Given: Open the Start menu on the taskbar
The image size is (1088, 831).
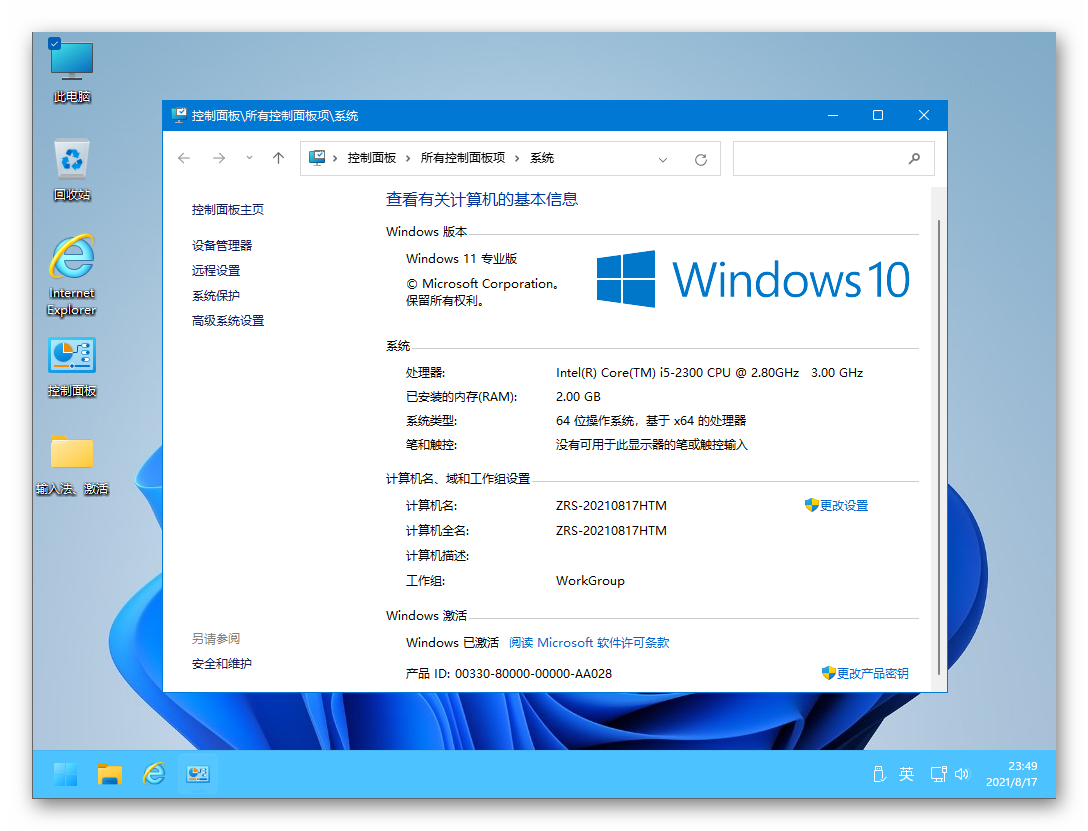Looking at the screenshot, I should point(66,774).
